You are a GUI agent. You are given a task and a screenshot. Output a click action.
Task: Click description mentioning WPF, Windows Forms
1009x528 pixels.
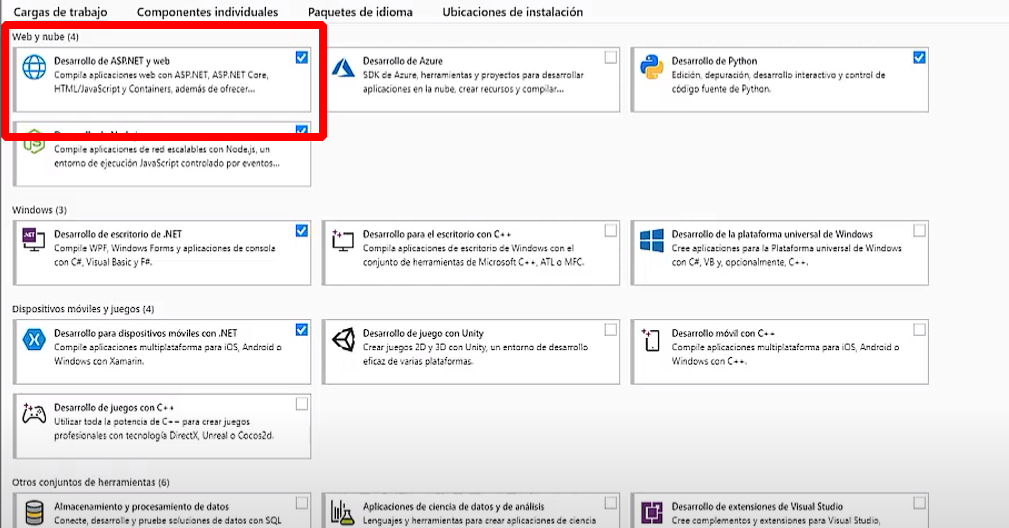tap(165, 255)
